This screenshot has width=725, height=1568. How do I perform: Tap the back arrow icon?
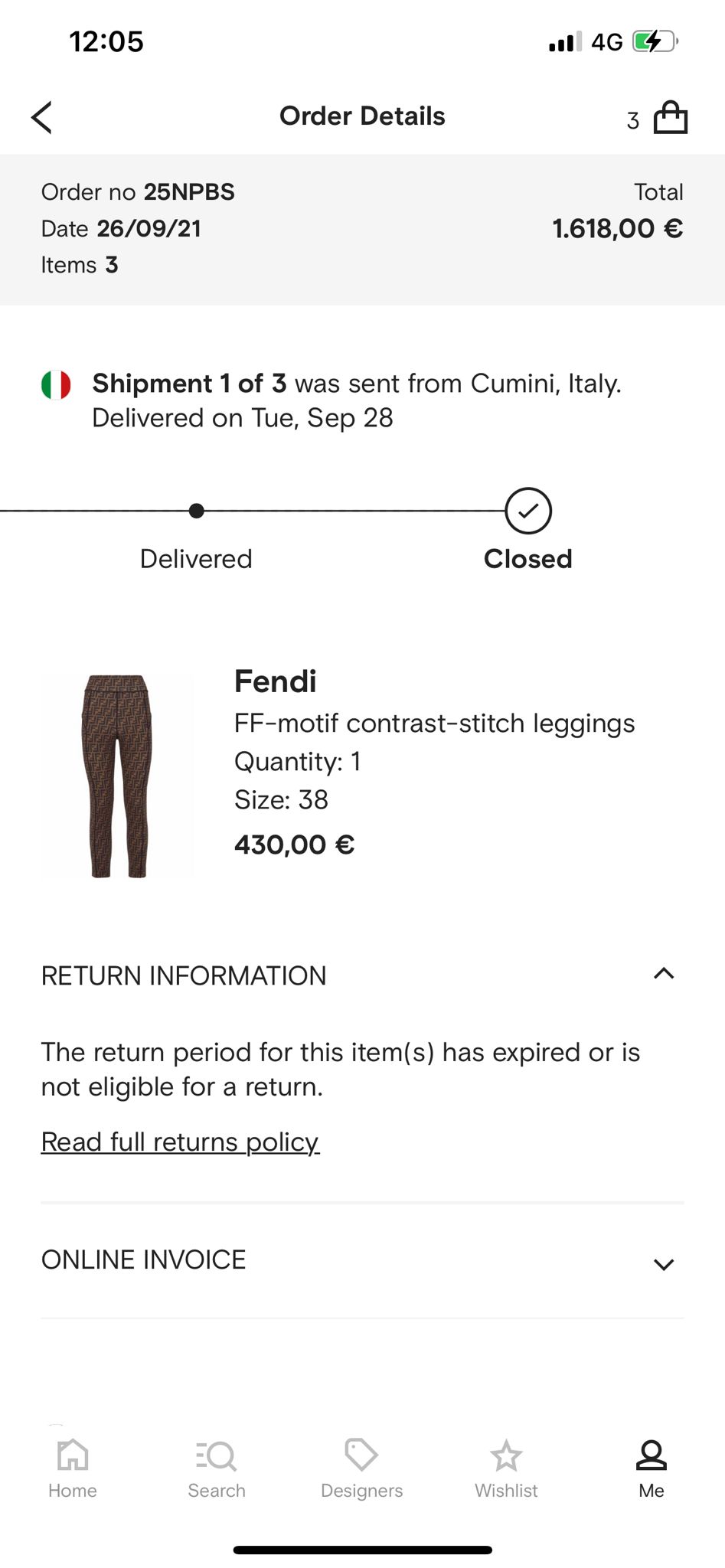(42, 118)
